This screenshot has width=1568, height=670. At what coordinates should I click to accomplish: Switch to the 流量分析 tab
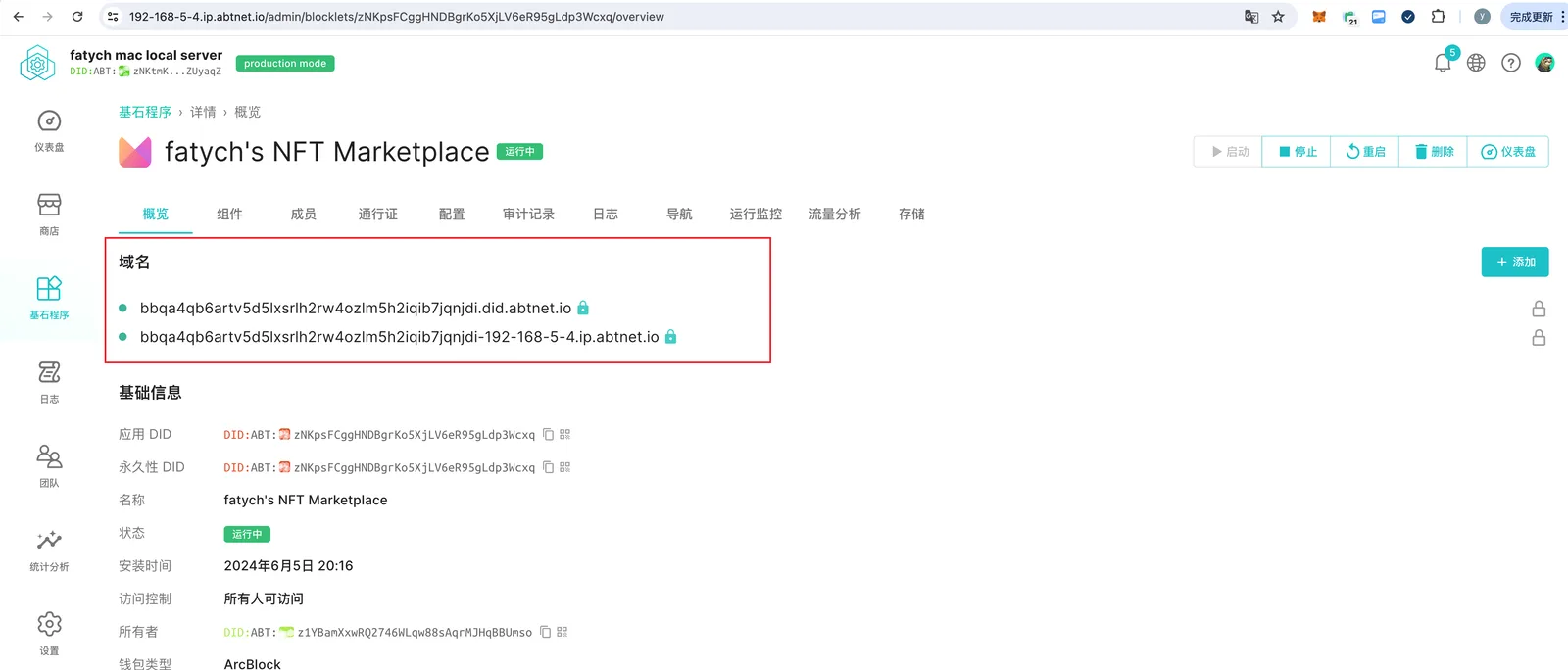click(x=835, y=214)
